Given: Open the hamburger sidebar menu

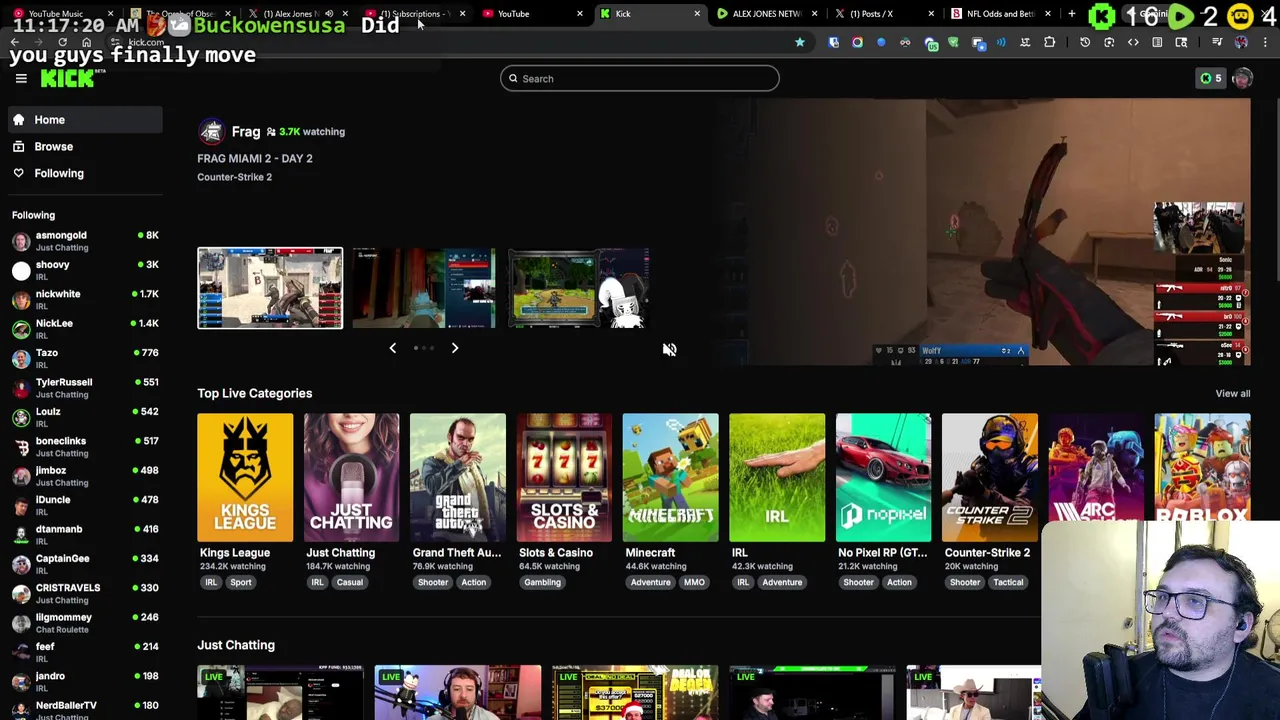Looking at the screenshot, I should (21, 79).
